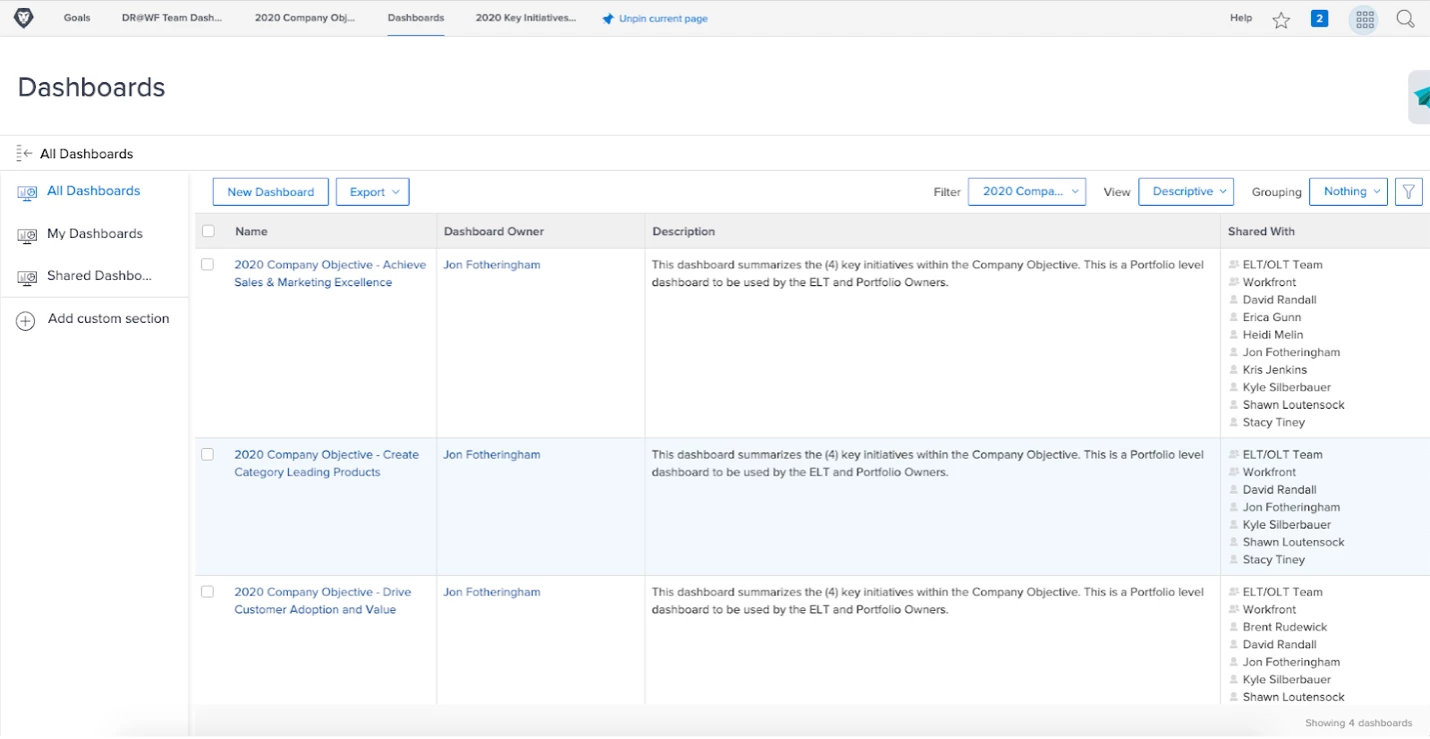
Task: Click the Shared Dashboards sidebar icon
Action: 27,277
